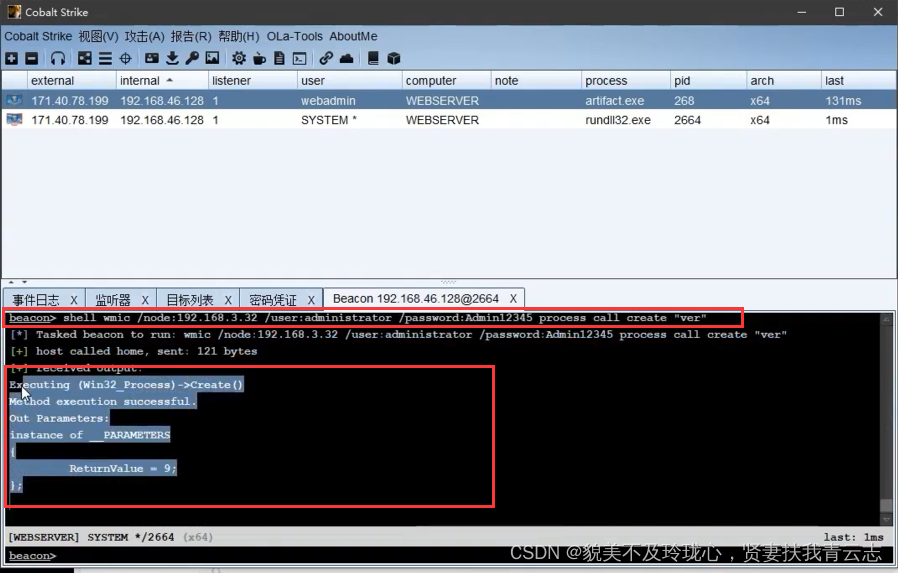Open Credentials via ID card icon
The width and height of the screenshot is (898, 573).
tap(152, 58)
